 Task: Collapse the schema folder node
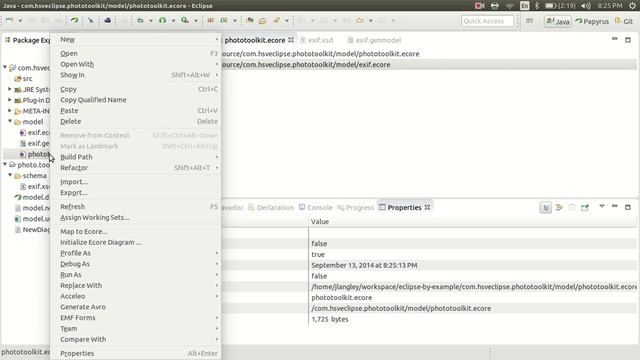10,175
